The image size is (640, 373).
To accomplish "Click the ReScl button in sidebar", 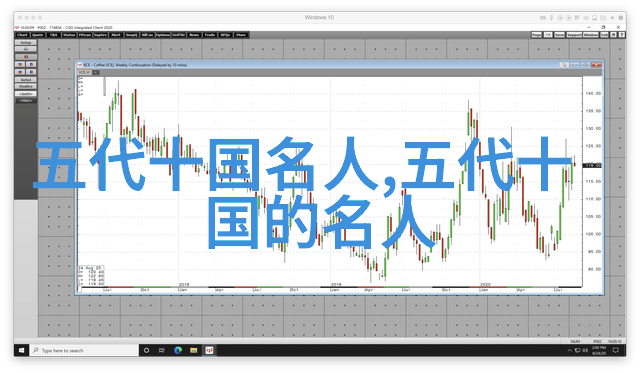I will (26, 80).
